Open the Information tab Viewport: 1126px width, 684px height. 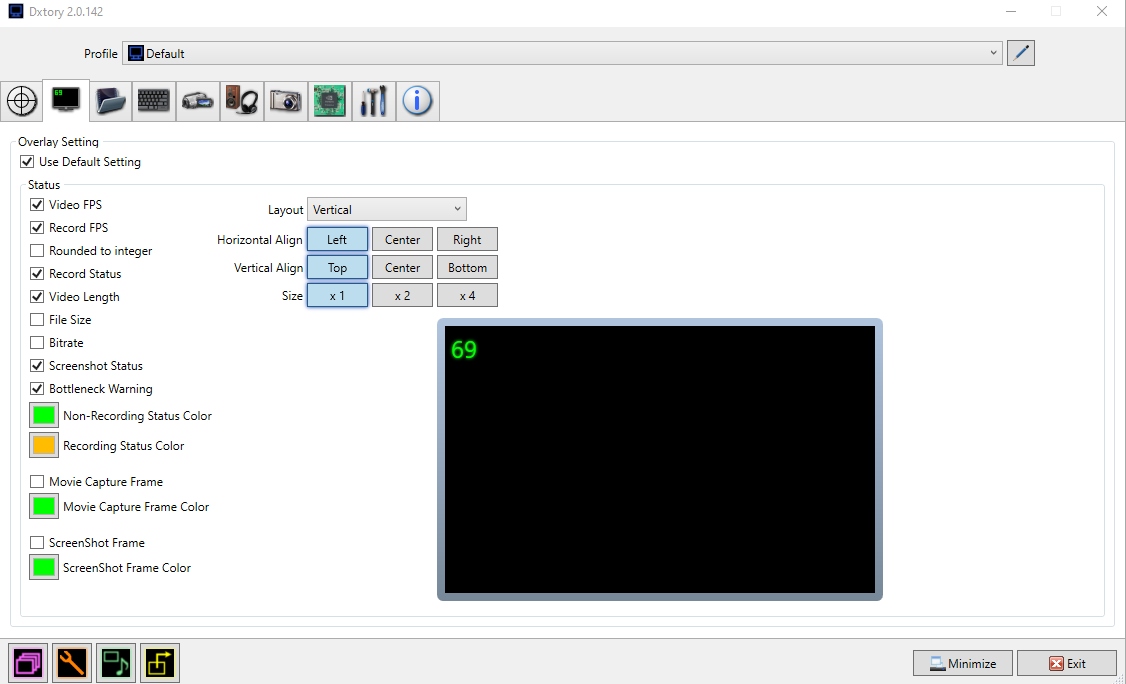coord(417,101)
